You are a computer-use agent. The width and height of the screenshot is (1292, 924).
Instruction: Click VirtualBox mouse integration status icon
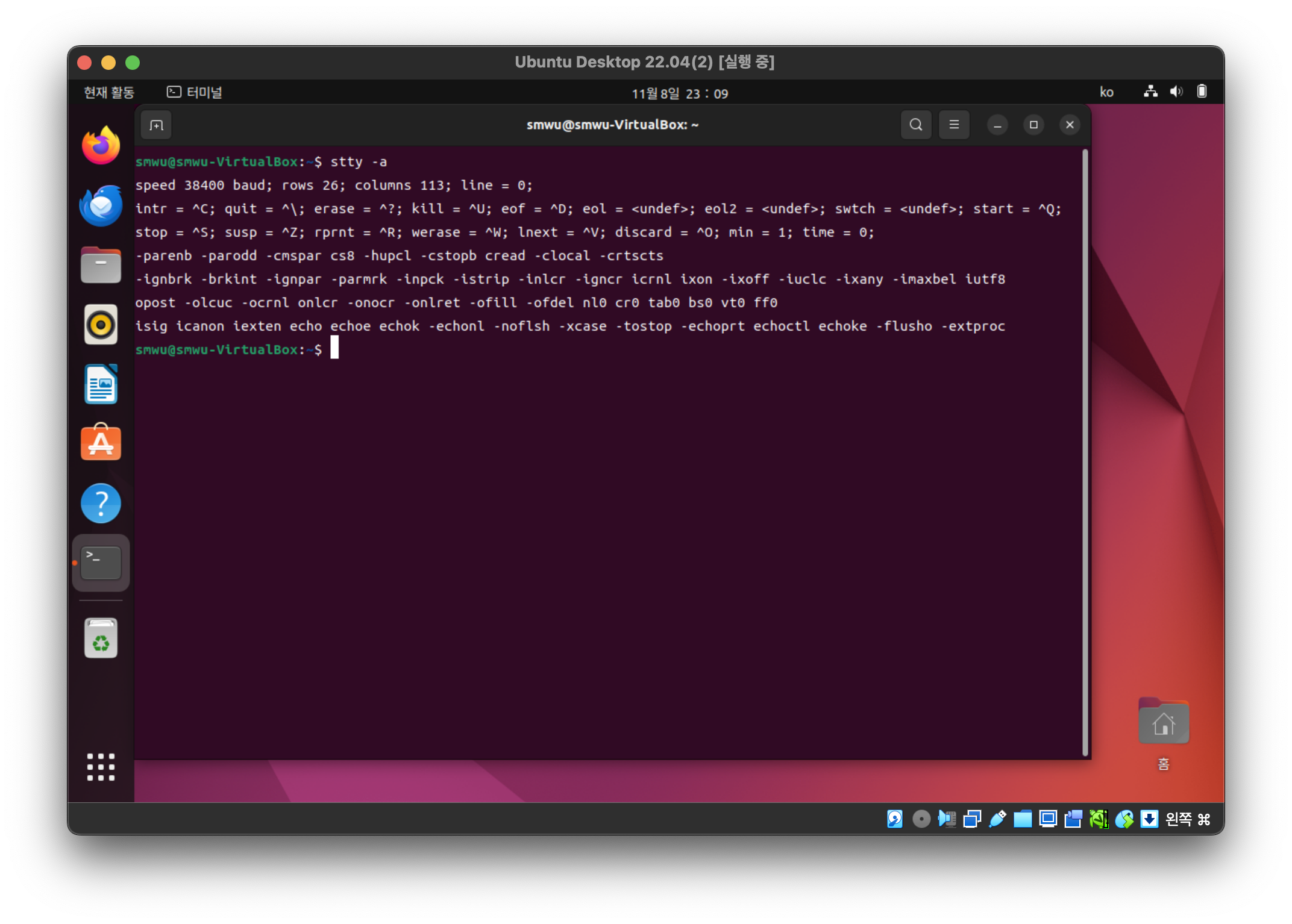pyautogui.click(x=1124, y=819)
